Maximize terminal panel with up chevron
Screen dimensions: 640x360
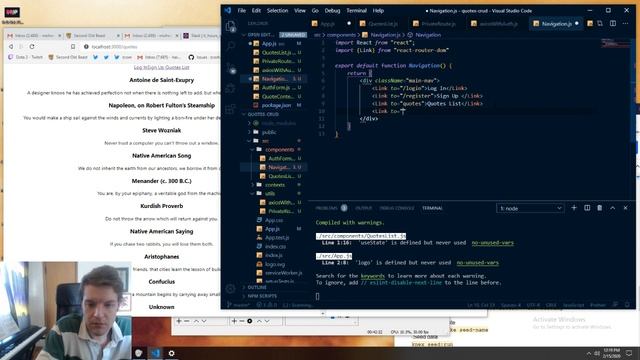[x=613, y=208]
